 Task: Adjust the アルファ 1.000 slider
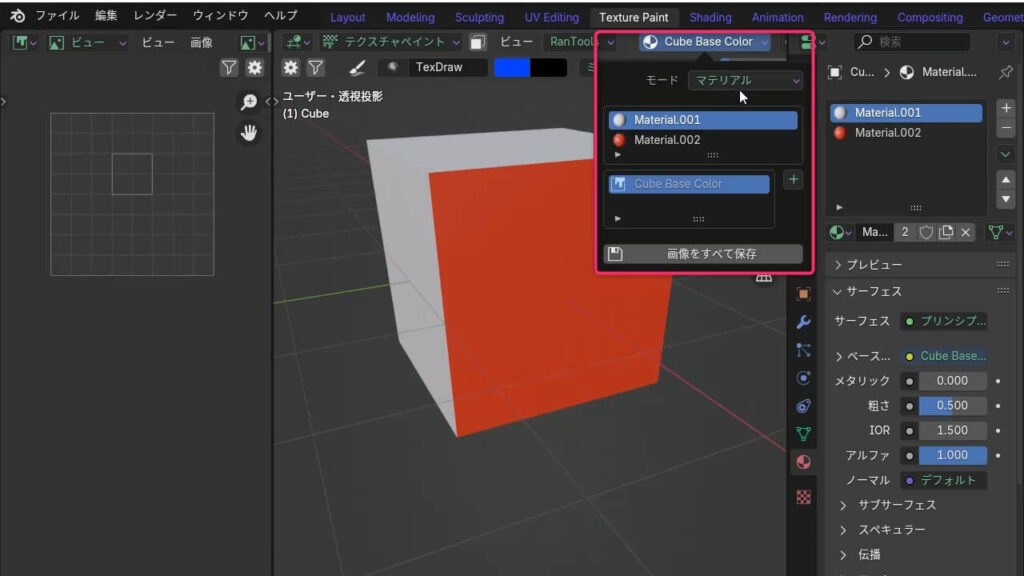point(952,455)
